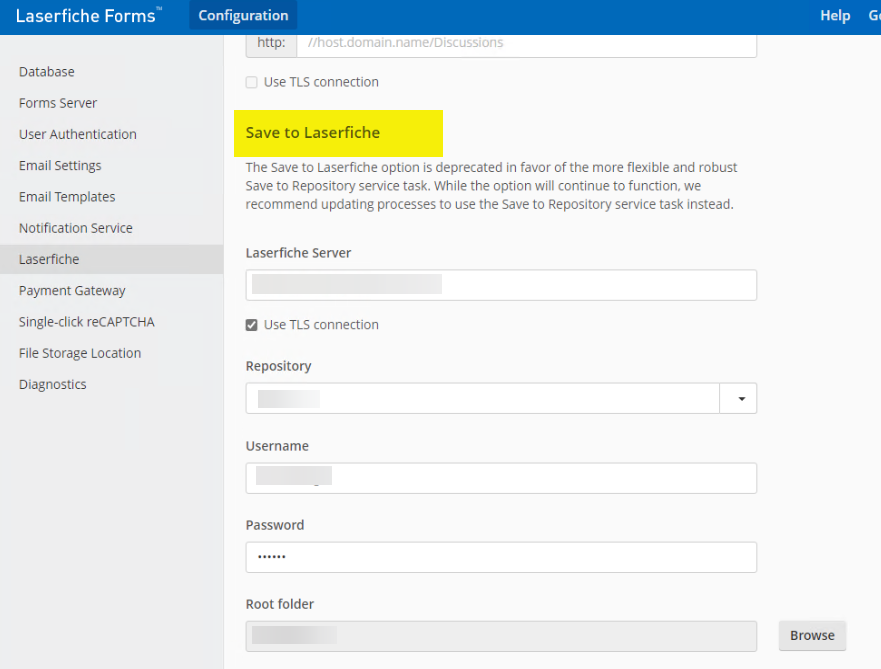The height and width of the screenshot is (669, 881).
Task: Click the Laserfiche Forms logo
Action: point(88,16)
